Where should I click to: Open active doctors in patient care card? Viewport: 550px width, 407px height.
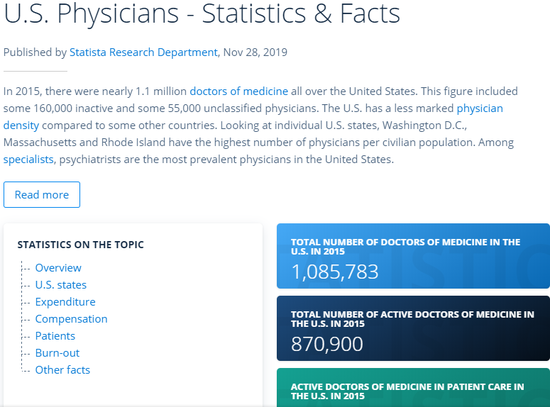click(x=413, y=387)
